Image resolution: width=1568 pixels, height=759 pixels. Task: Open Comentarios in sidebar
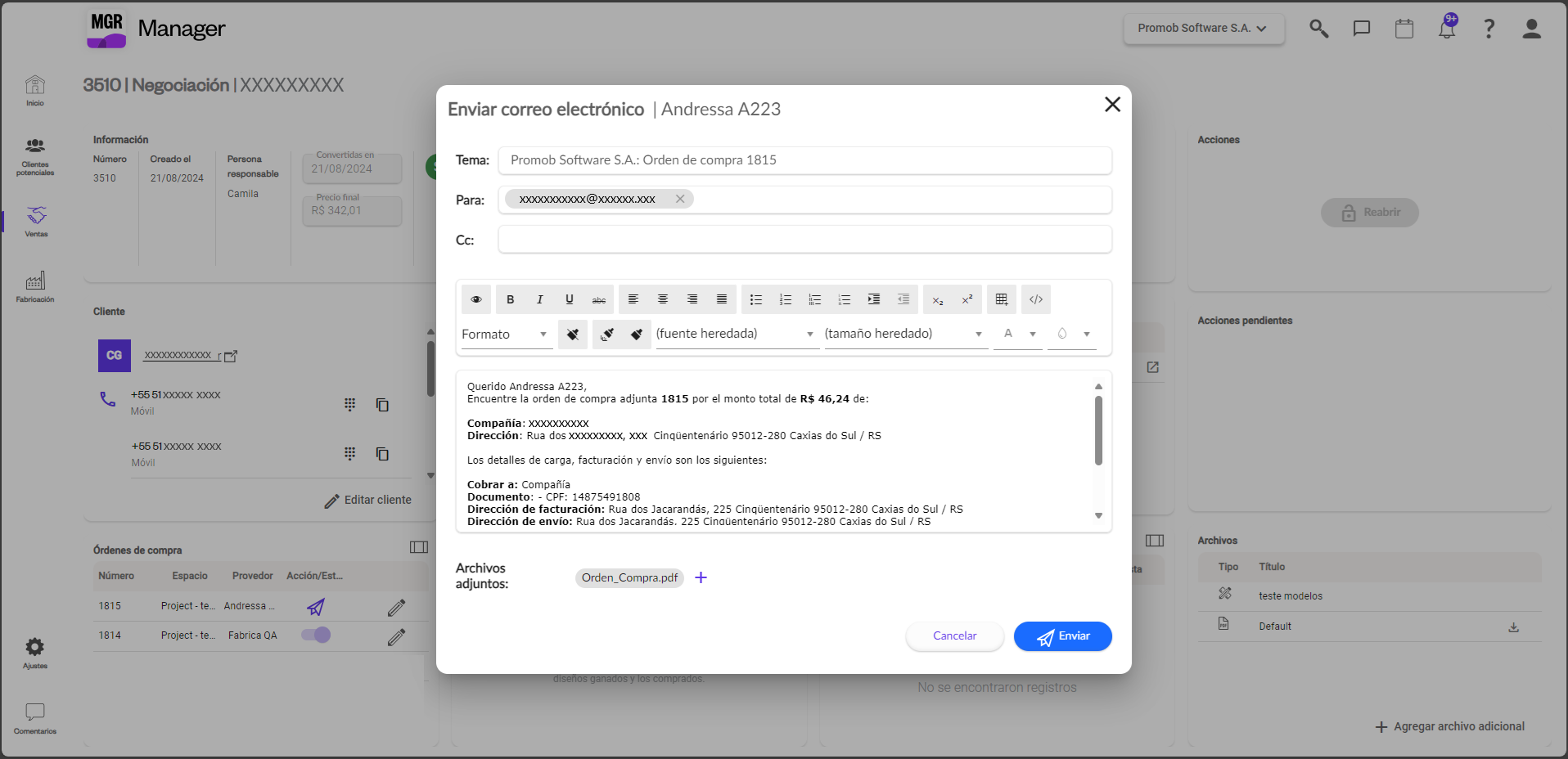(x=35, y=718)
